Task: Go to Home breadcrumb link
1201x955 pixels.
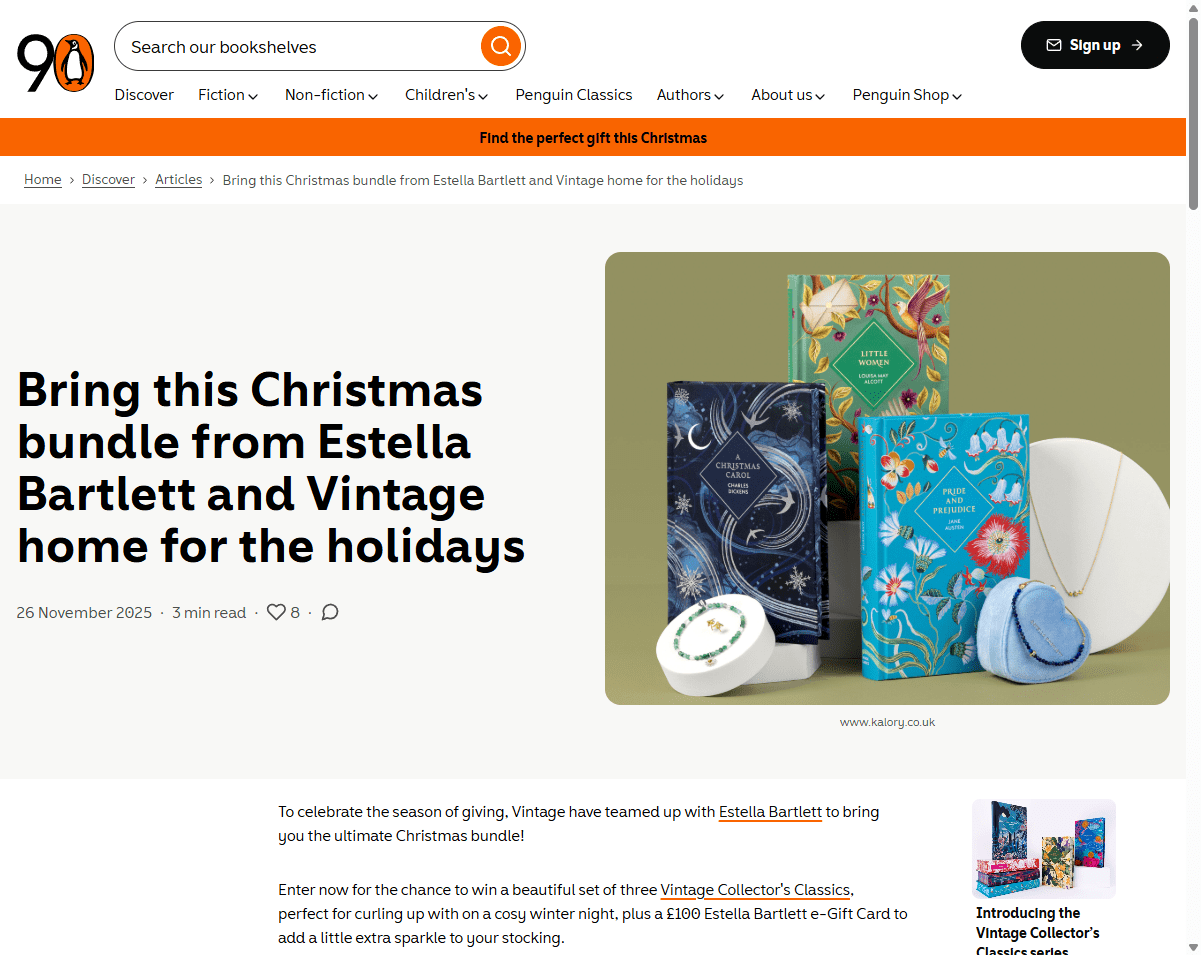Action: coord(43,180)
